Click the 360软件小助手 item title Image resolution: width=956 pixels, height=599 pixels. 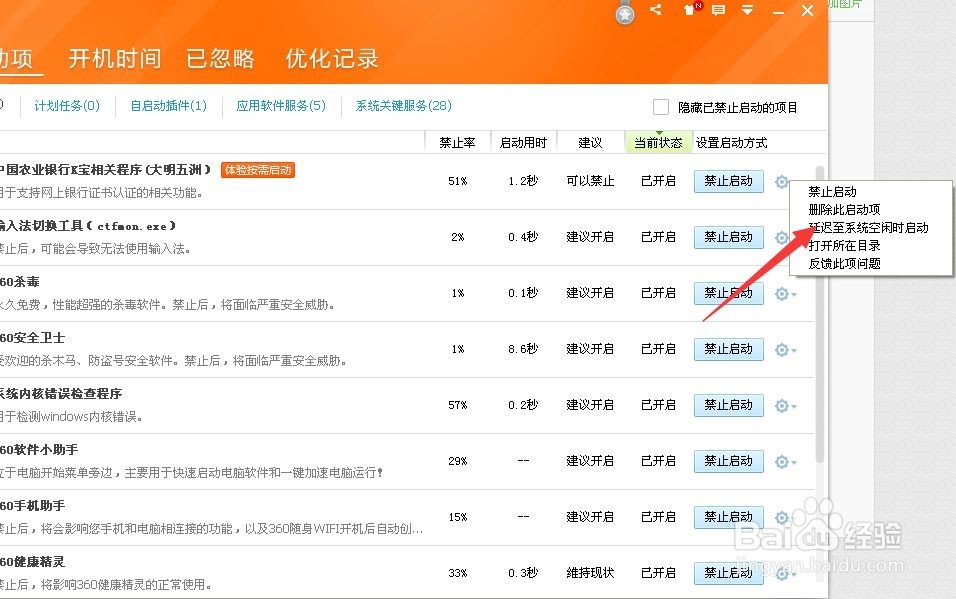coord(39,450)
